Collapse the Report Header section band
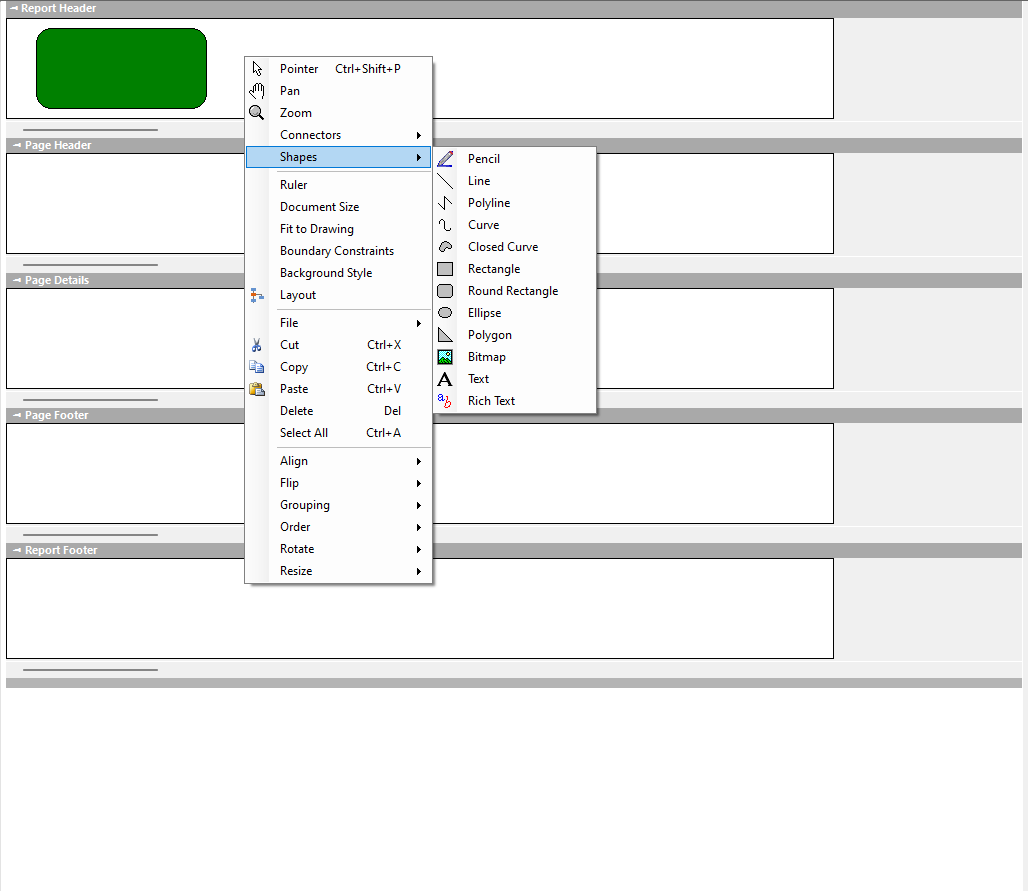 click(16, 9)
